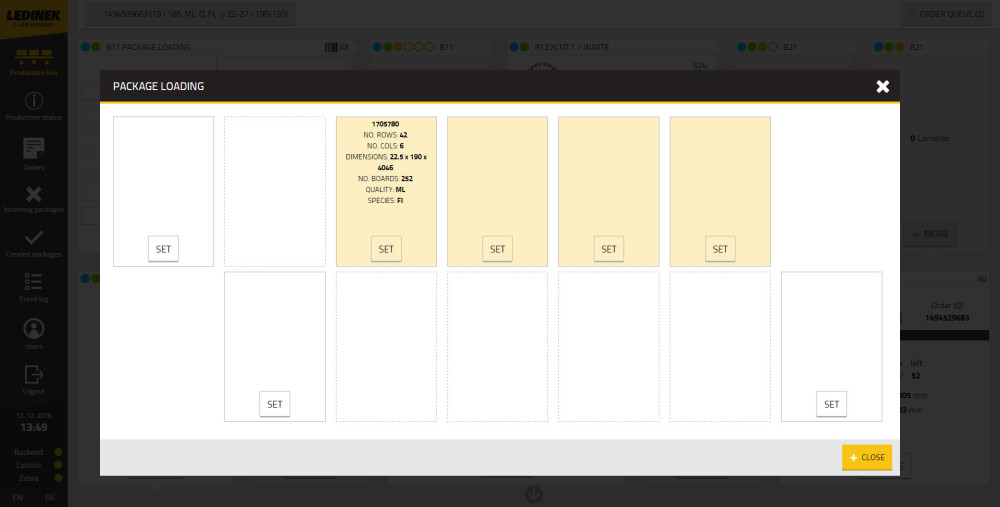Close dialog with the X icon

pyautogui.click(x=882, y=87)
